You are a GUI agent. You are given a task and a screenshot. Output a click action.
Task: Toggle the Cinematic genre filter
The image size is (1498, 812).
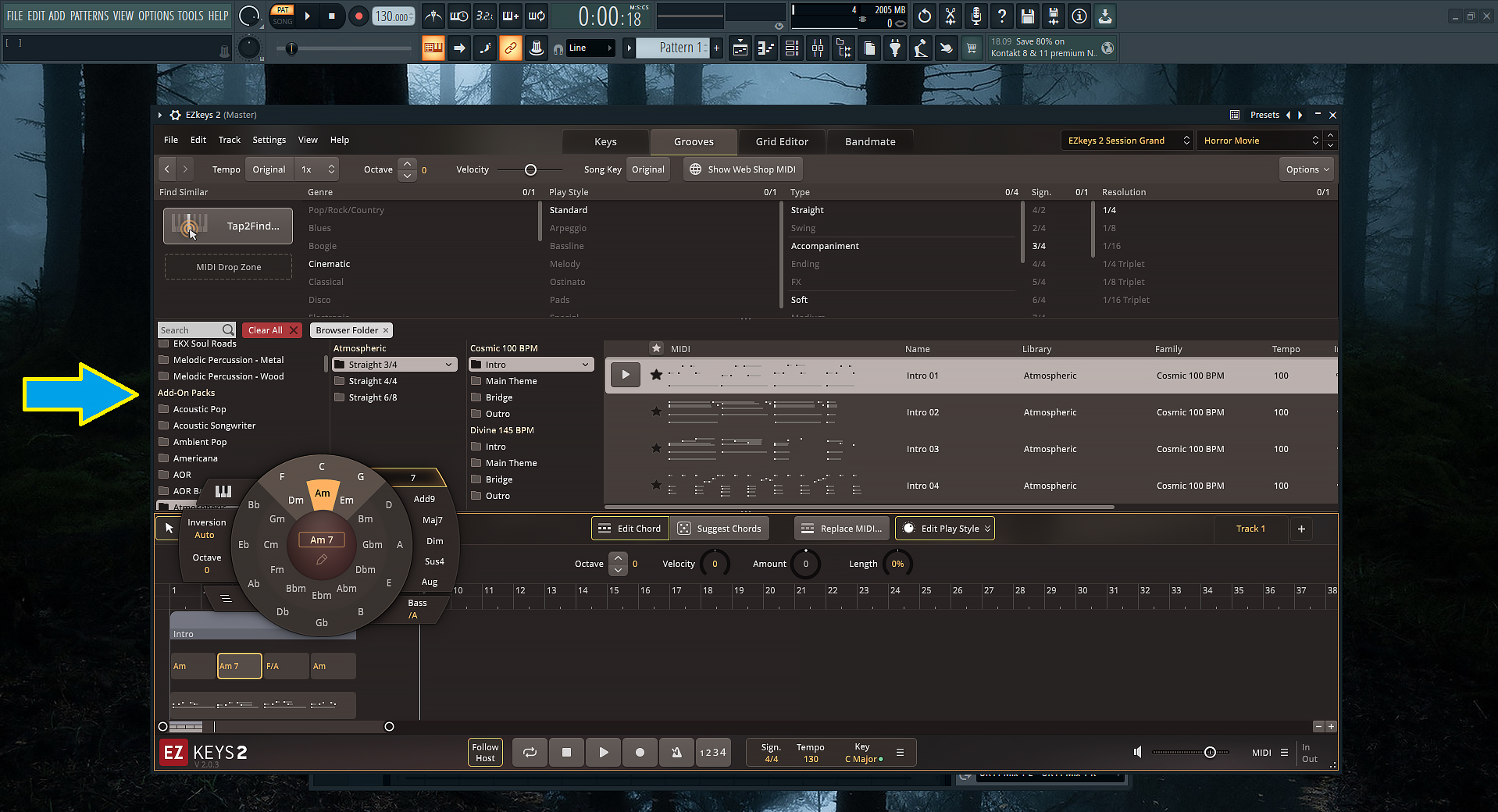(329, 264)
